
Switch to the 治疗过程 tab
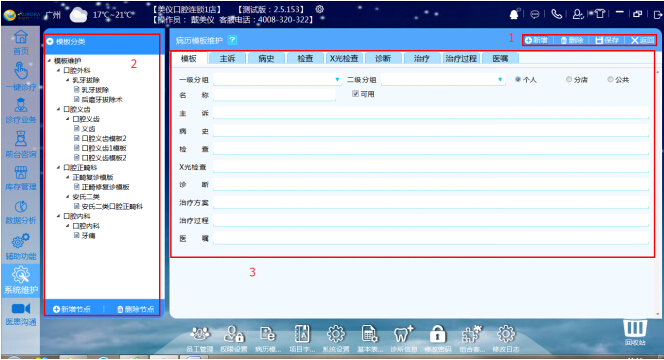[x=461, y=58]
